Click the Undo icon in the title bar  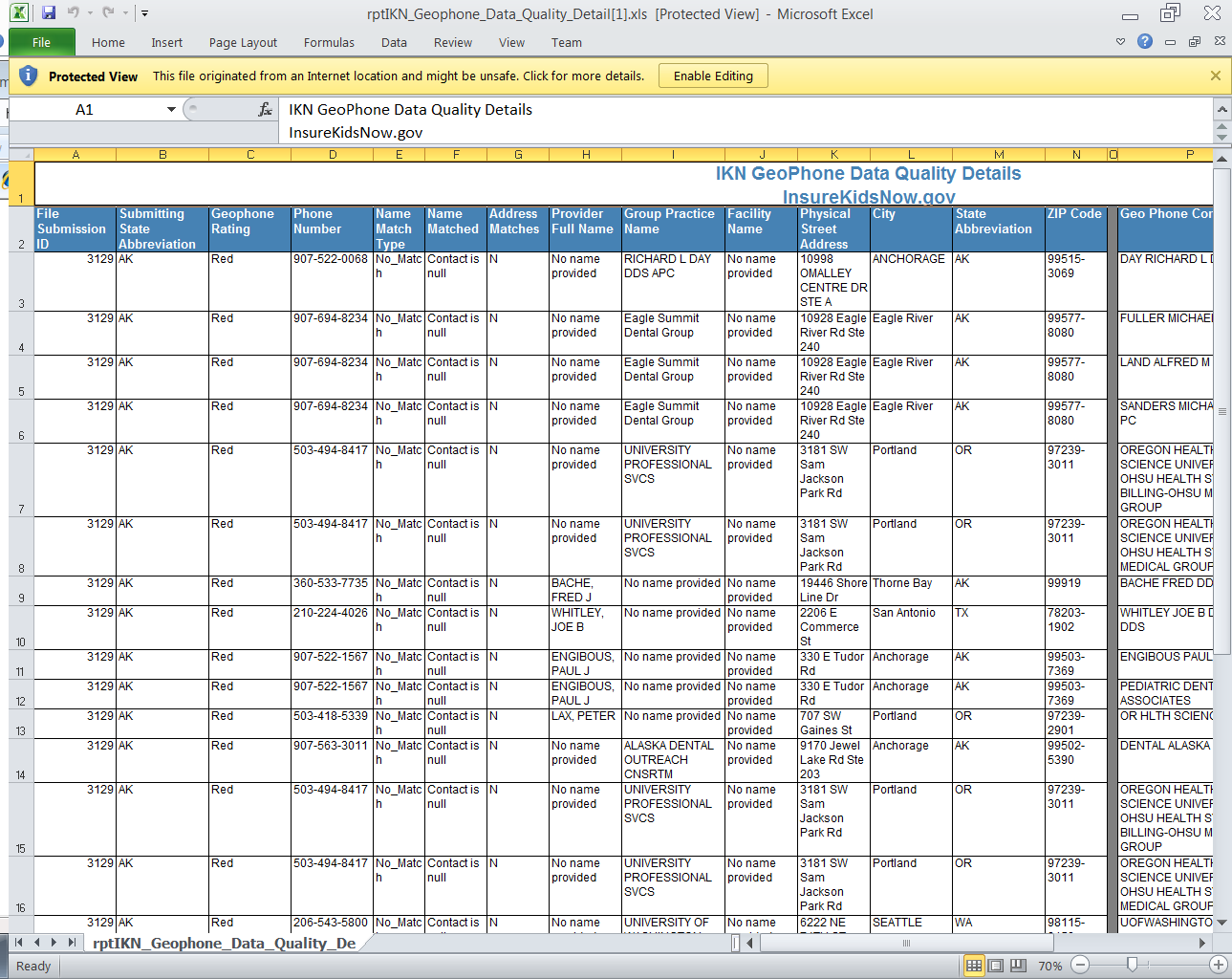pos(73,13)
